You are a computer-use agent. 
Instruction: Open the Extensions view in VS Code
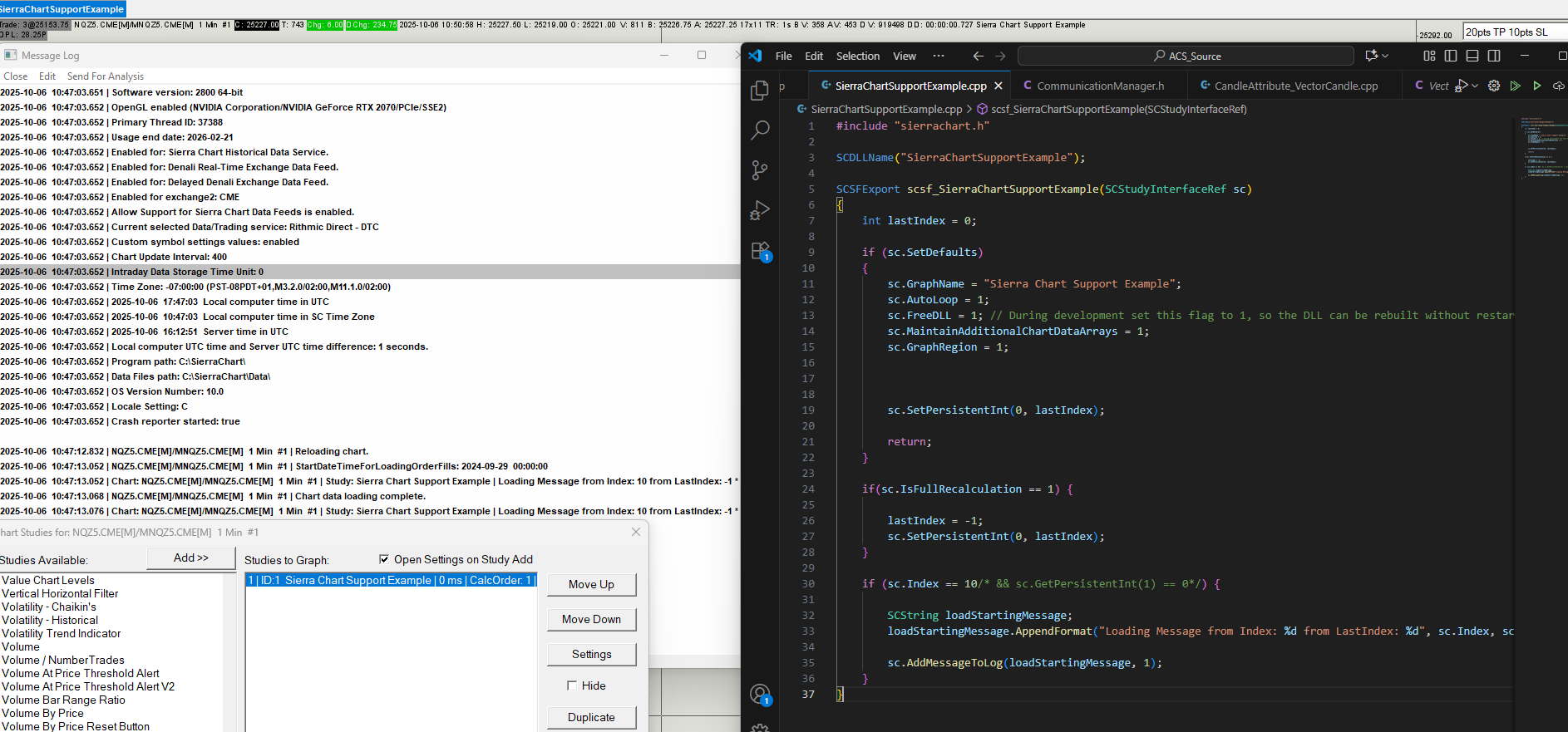[760, 251]
